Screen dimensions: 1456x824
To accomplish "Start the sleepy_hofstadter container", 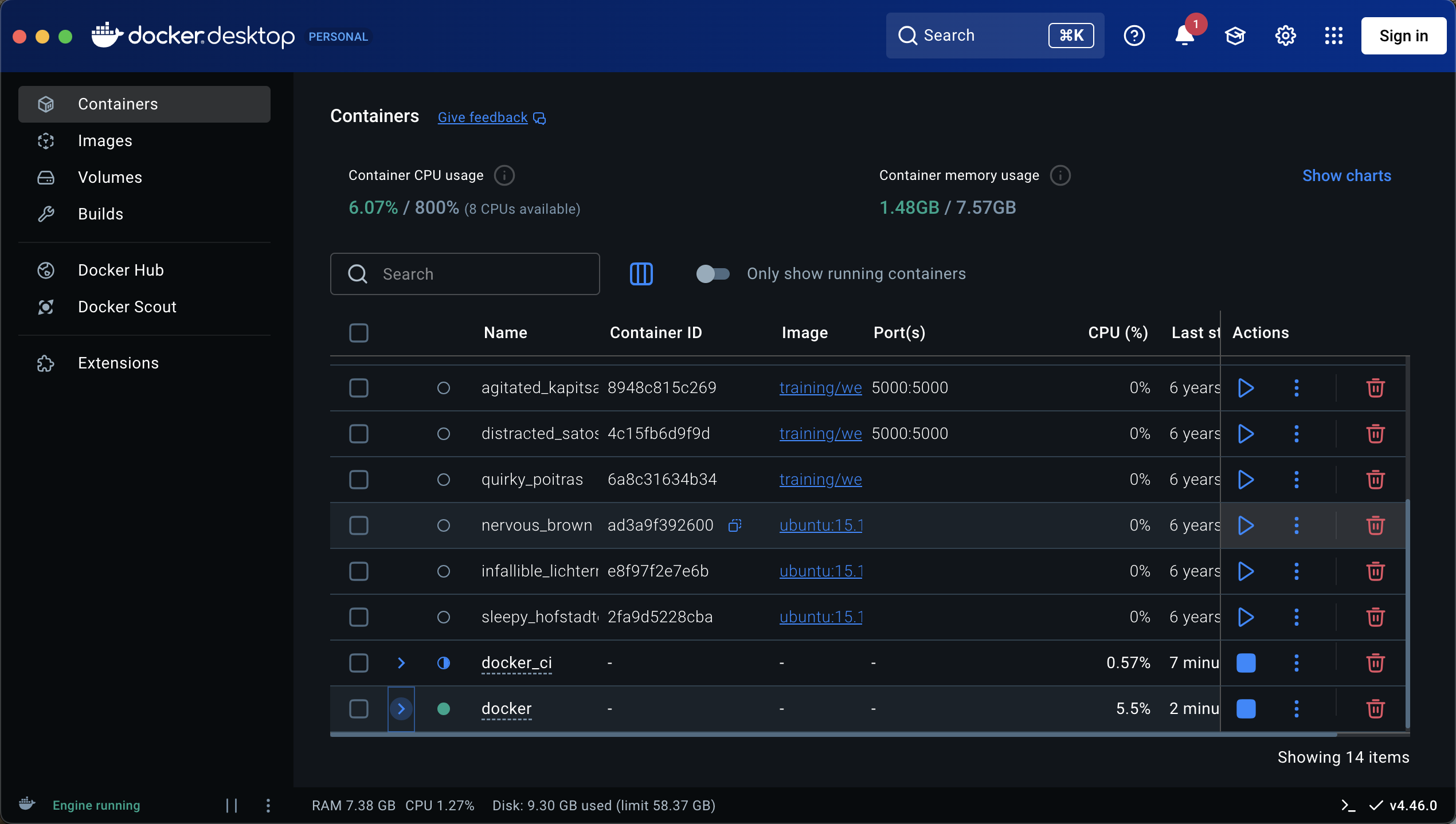I will click(x=1246, y=617).
